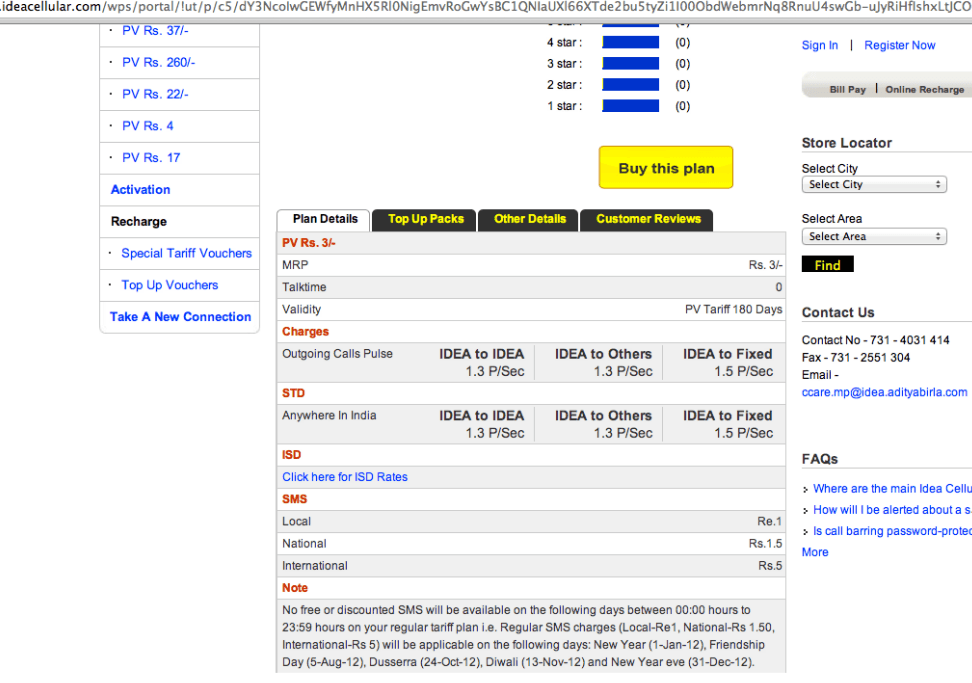Click the 2 star rating bar
The width and height of the screenshot is (972, 683).
click(x=630, y=85)
